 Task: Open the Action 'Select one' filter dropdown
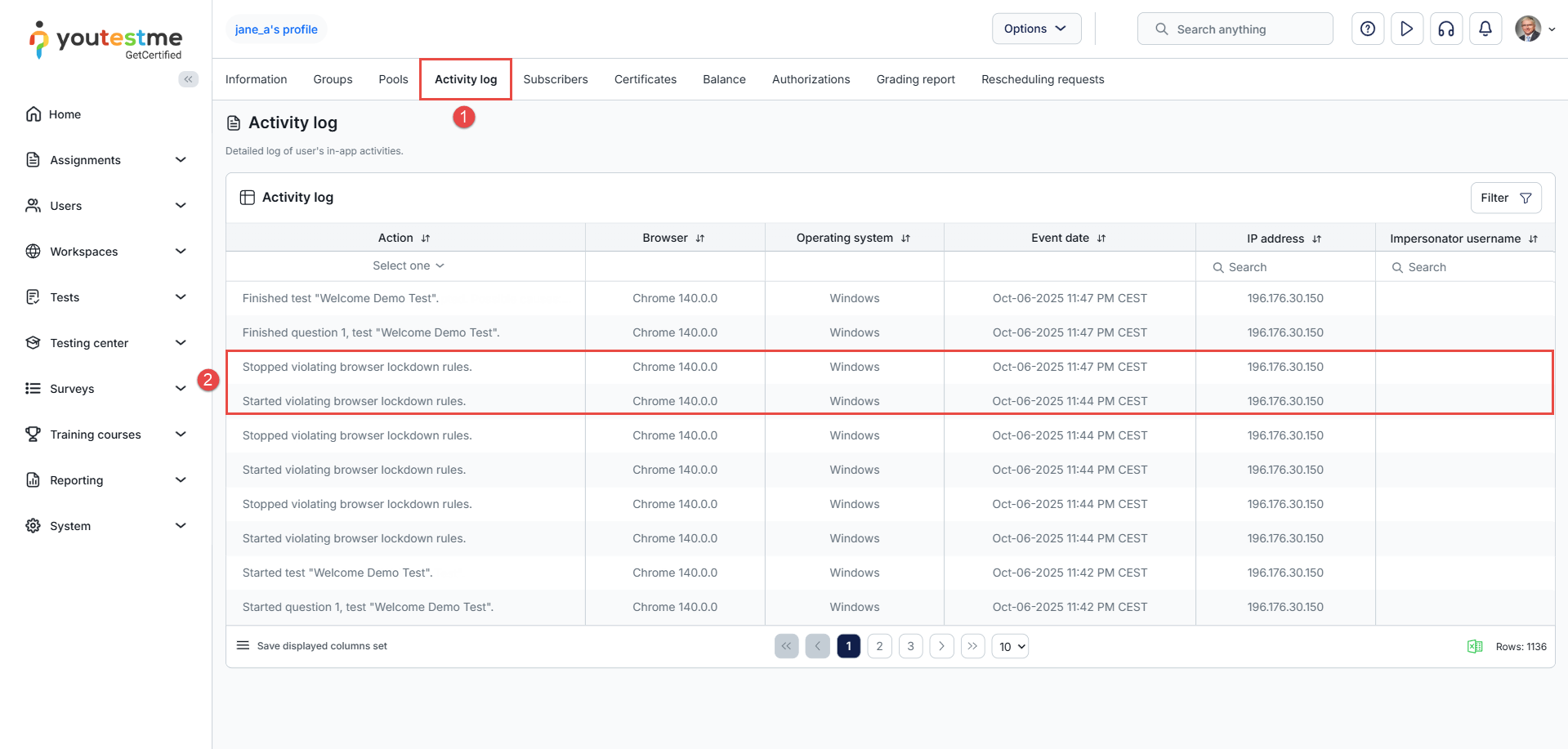click(408, 266)
